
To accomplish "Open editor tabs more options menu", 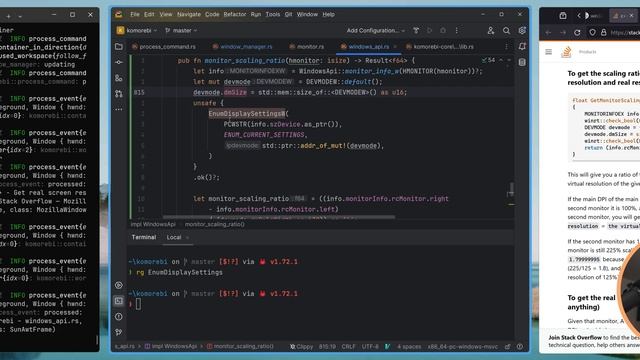I will click(507, 47).
